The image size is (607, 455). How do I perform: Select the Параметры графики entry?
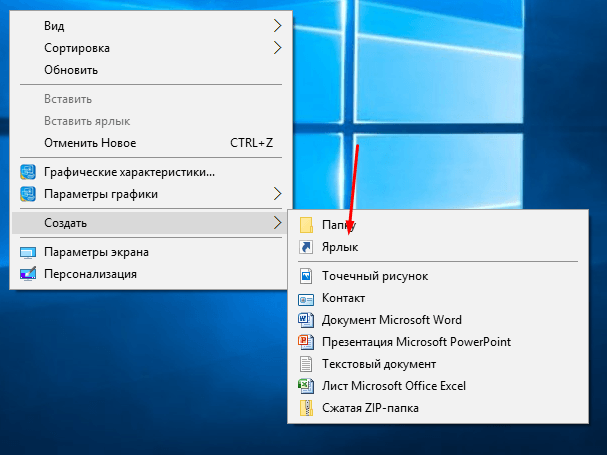[151, 194]
